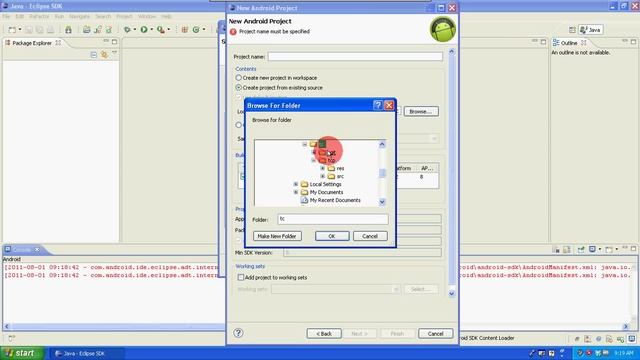640x360 pixels.
Task: Click the Display Selected Console icon
Action: (x=593, y=249)
